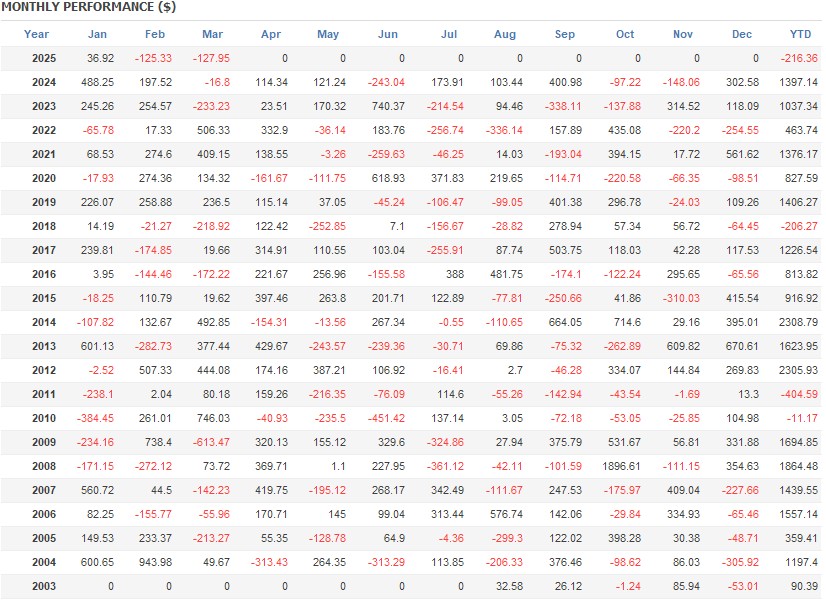Click 2011 YTD loss -404.59

tap(799, 394)
